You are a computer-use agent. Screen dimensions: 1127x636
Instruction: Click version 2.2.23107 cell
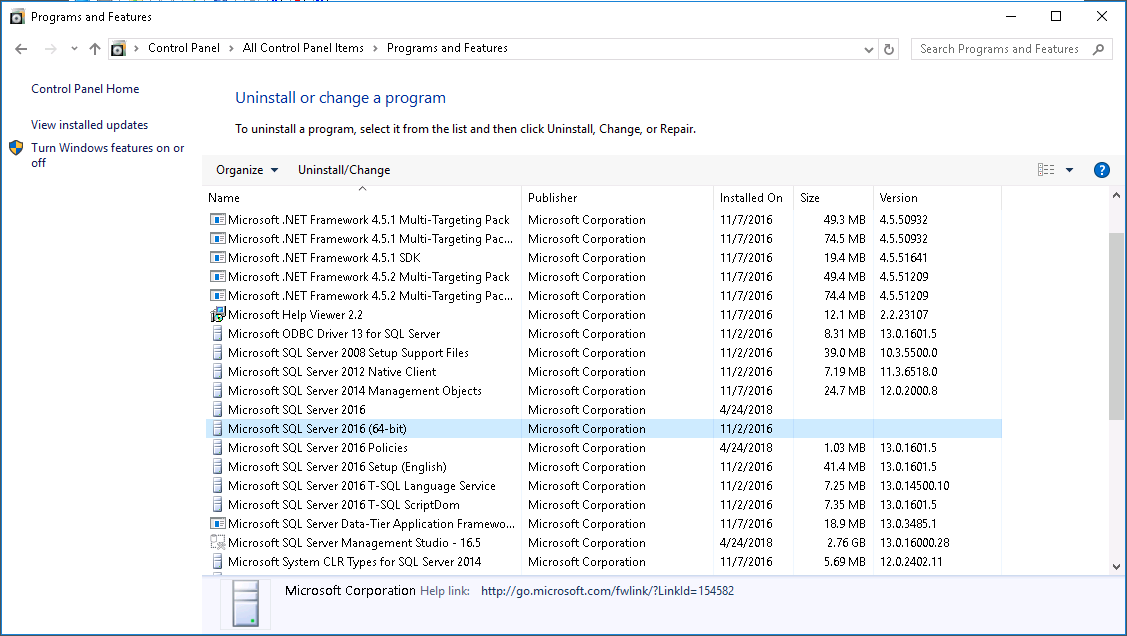pos(903,315)
